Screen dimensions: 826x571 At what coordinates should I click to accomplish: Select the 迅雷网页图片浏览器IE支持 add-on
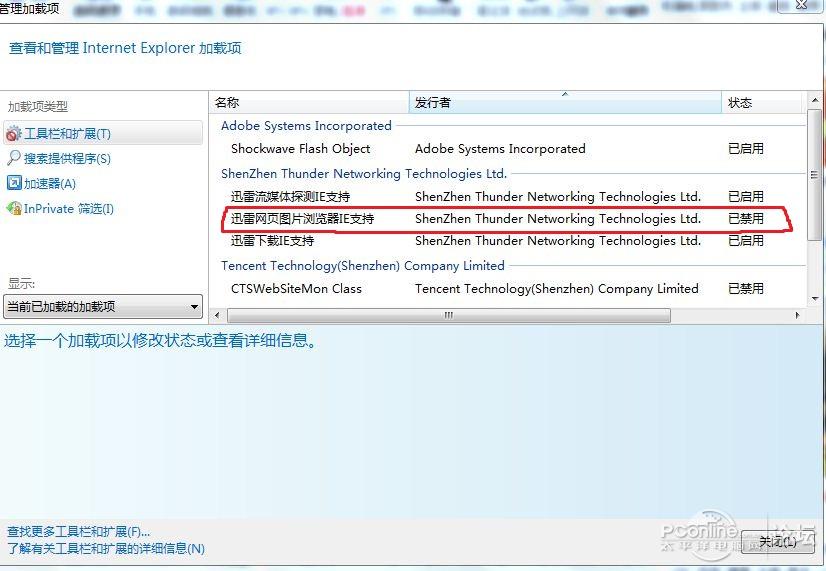coord(302,219)
